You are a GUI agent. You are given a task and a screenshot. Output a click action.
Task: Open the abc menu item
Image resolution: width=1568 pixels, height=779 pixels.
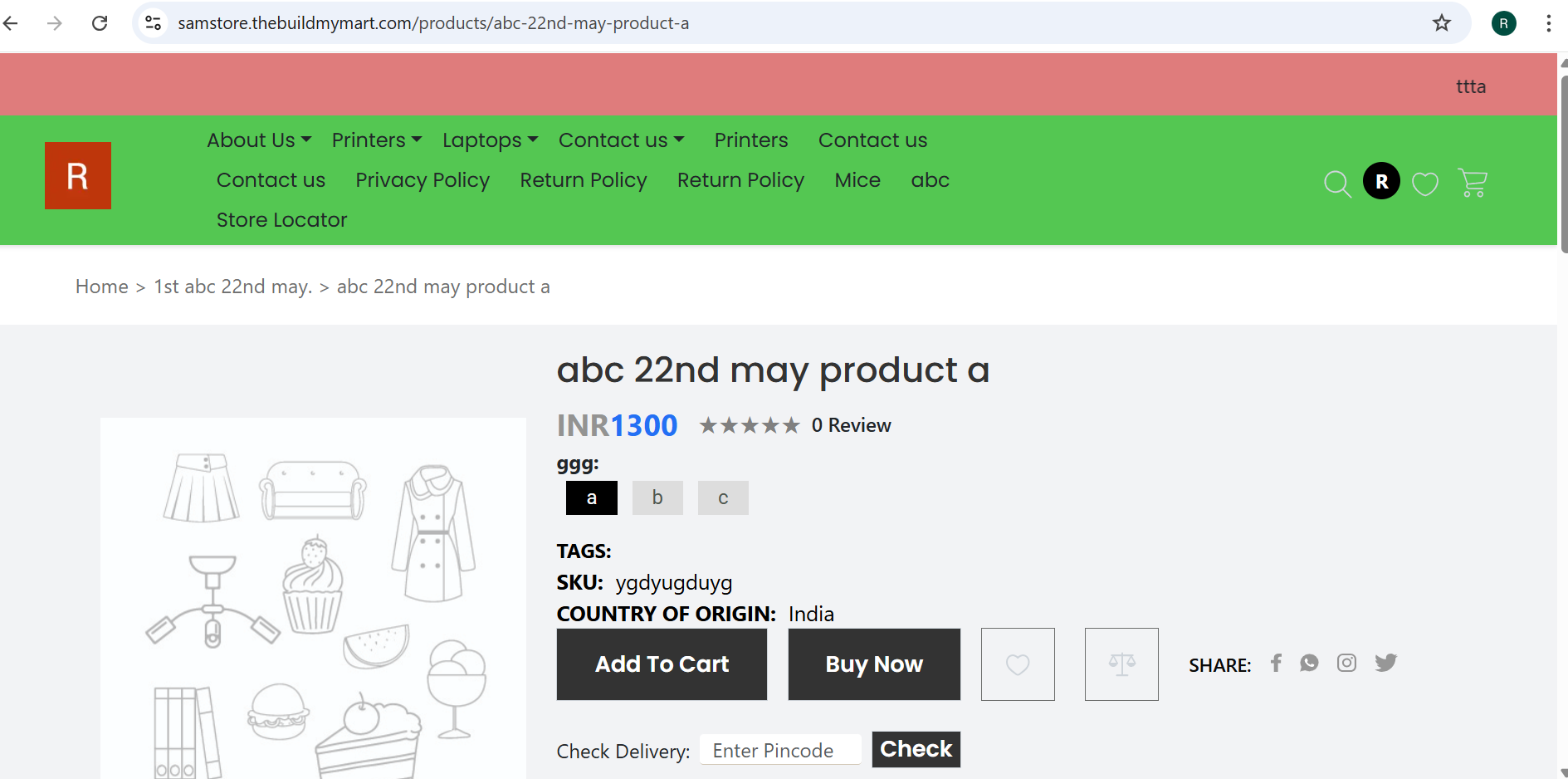coord(930,180)
